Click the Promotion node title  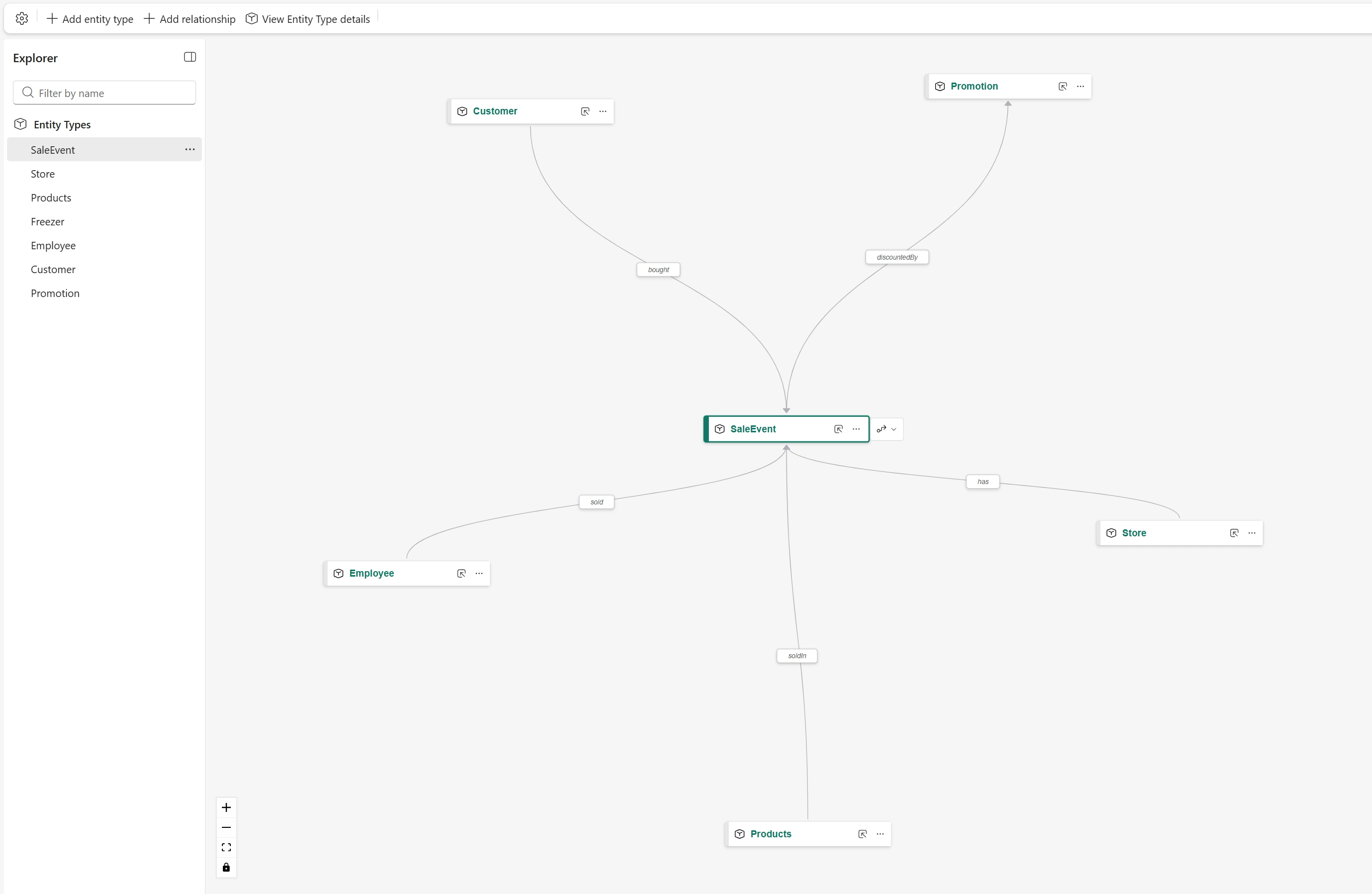(974, 87)
